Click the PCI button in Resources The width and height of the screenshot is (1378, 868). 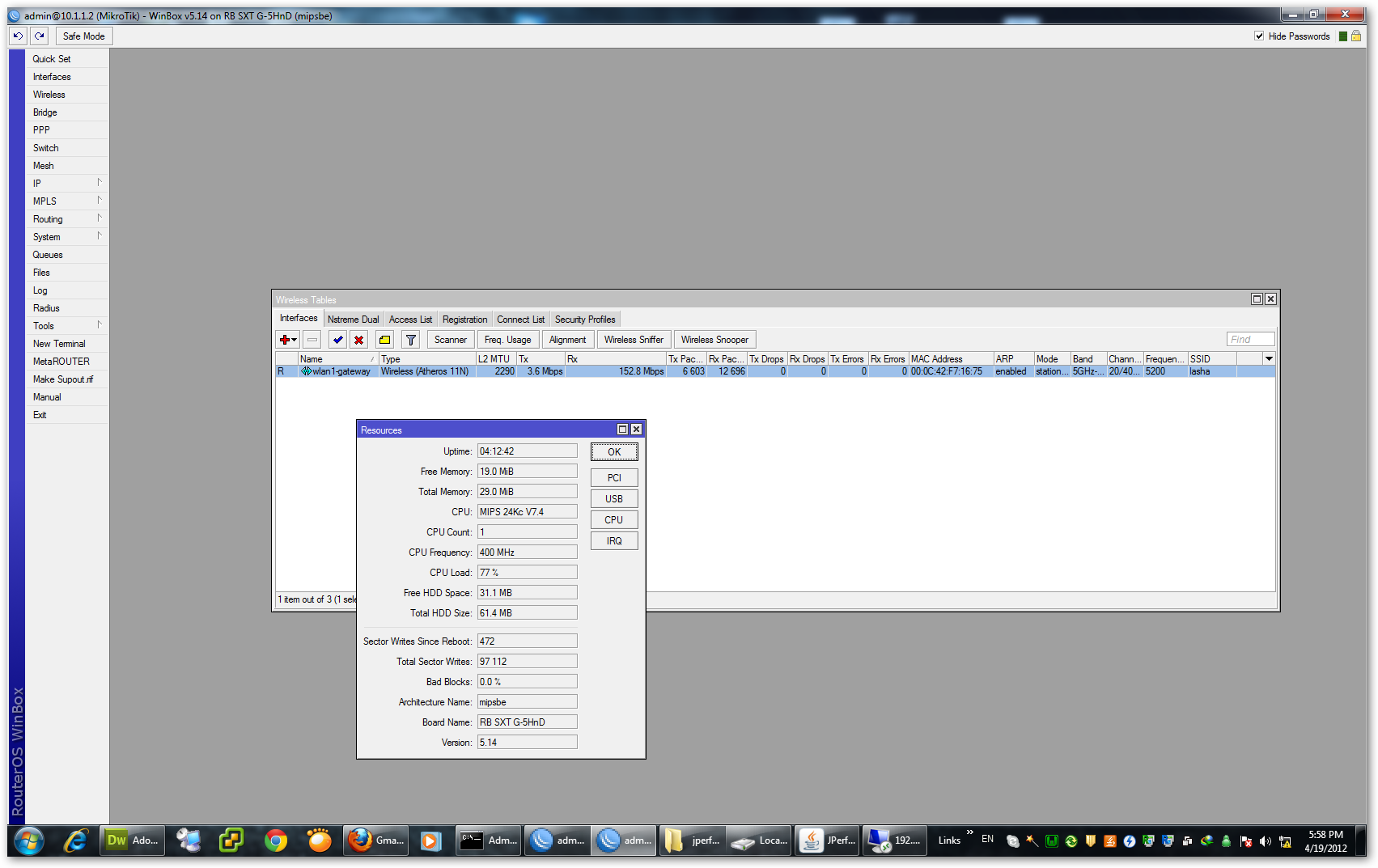pyautogui.click(x=614, y=478)
